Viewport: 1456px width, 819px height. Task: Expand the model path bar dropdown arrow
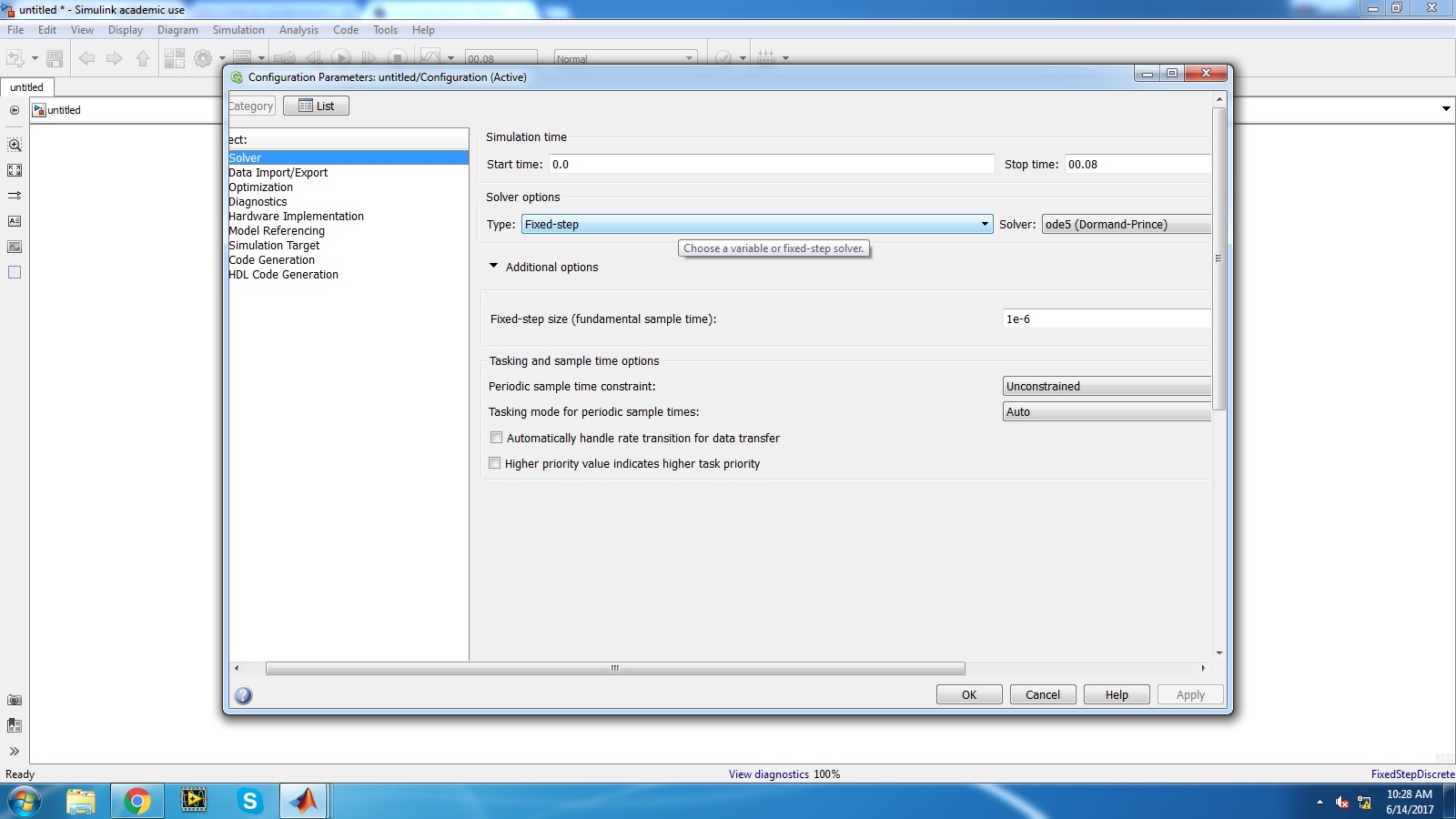[x=1446, y=109]
